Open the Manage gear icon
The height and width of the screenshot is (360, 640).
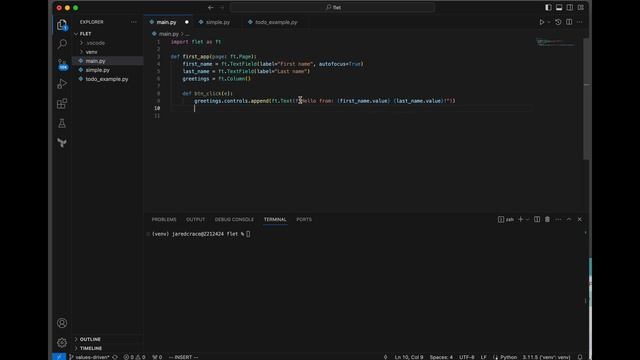[62, 342]
